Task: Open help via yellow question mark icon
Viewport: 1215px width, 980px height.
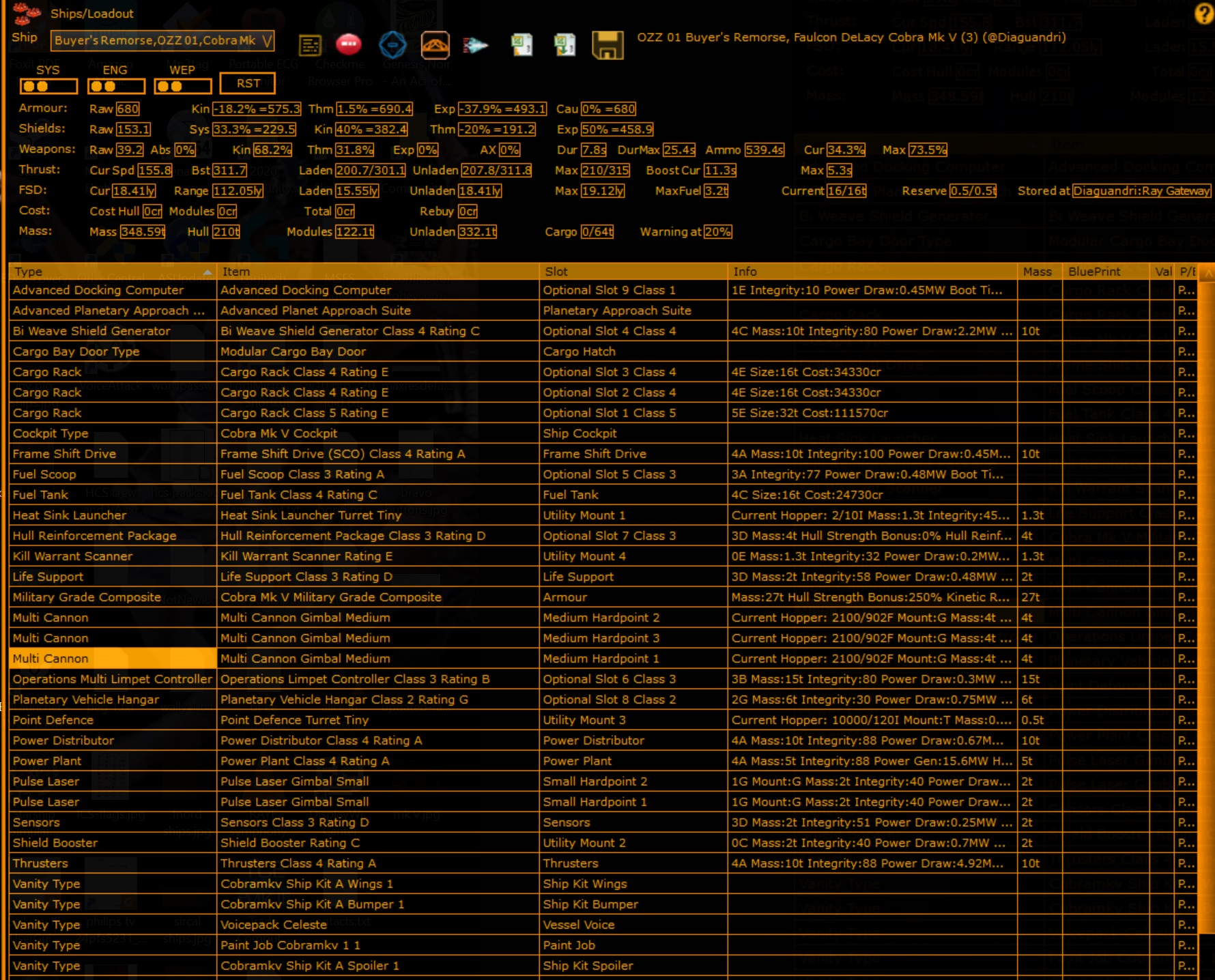Action: [1204, 14]
